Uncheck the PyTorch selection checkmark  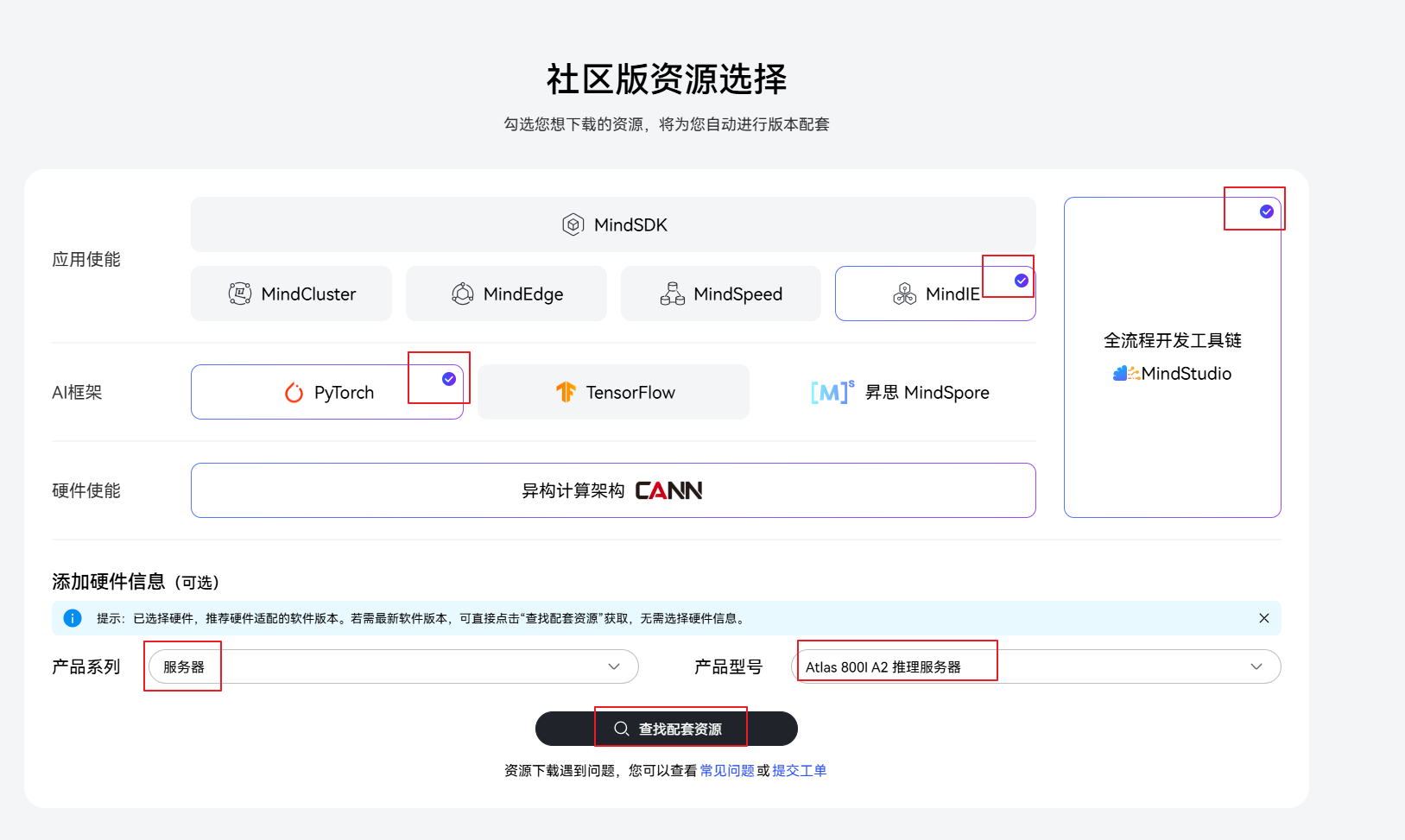tap(449, 379)
